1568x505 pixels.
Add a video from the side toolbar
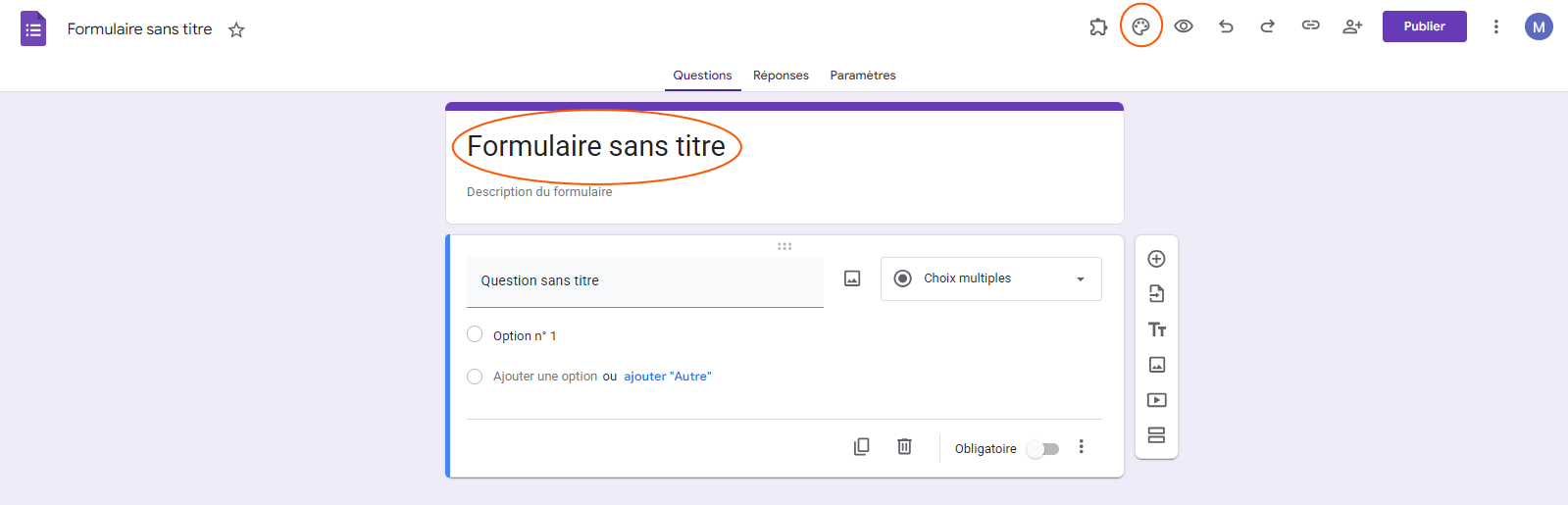click(x=1157, y=400)
